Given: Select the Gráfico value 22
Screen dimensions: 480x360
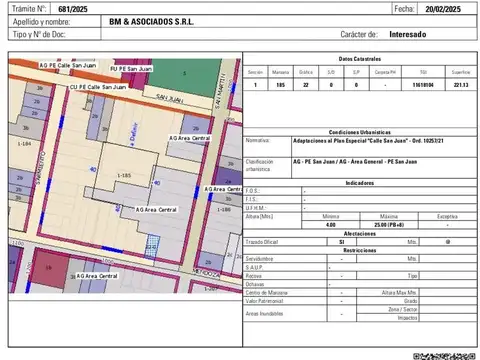Looking at the screenshot, I should click(x=306, y=85).
